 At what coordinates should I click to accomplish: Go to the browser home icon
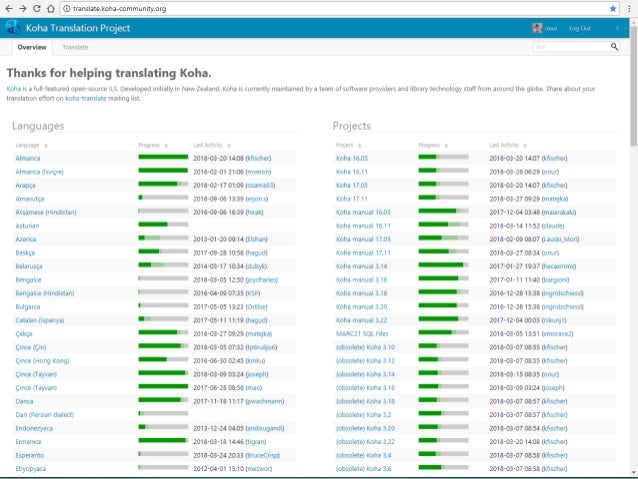[x=50, y=9]
